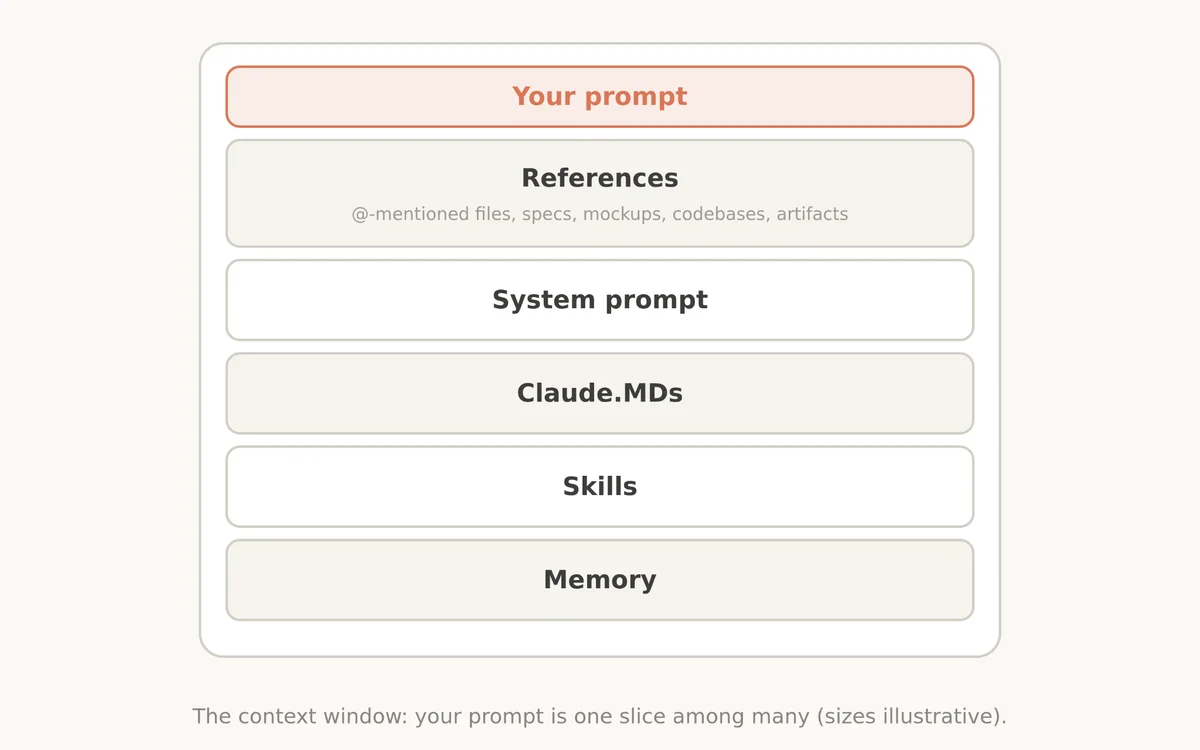Viewport: 1200px width, 750px height.
Task: Click the References heading
Action: click(x=600, y=178)
